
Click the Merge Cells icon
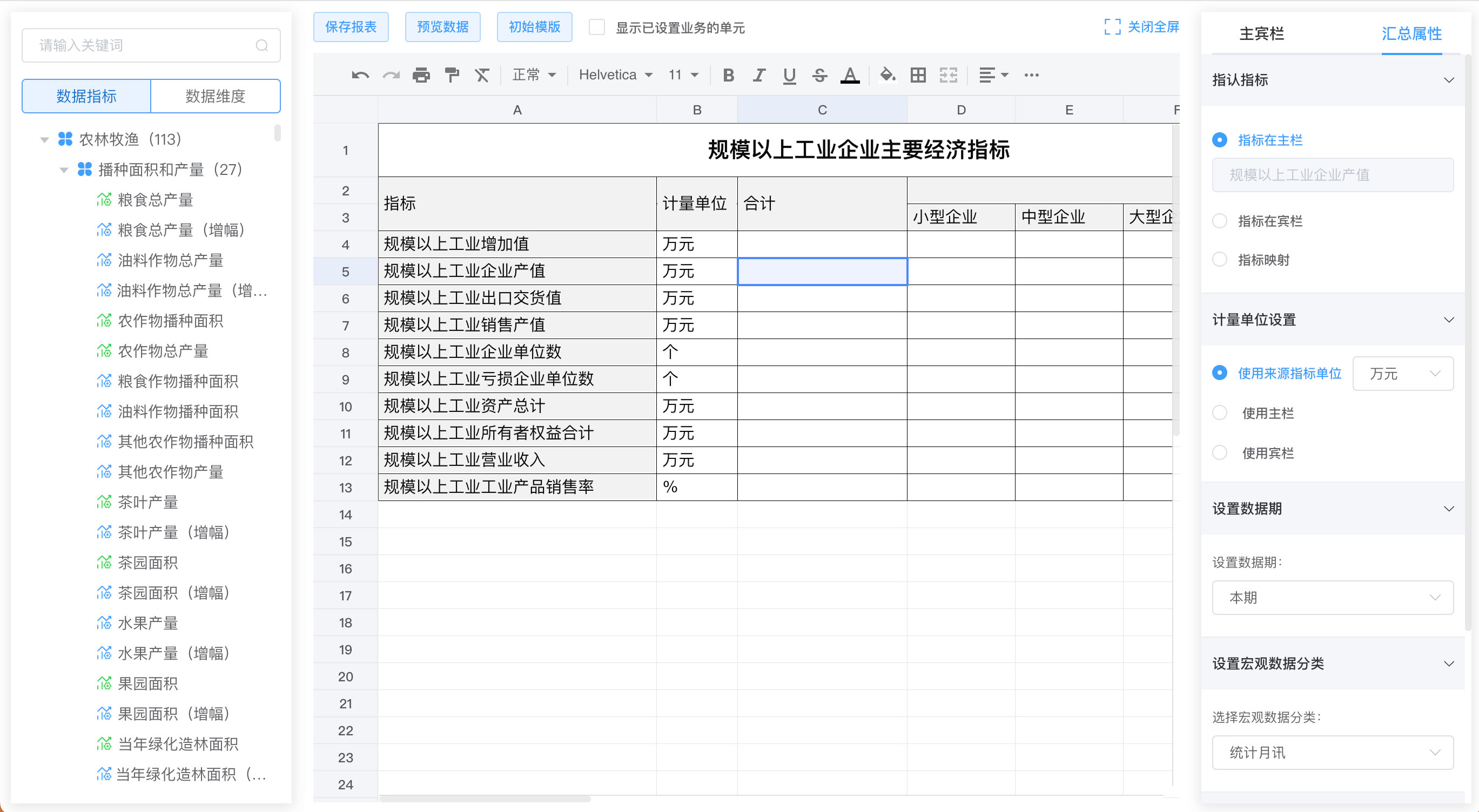tap(949, 75)
